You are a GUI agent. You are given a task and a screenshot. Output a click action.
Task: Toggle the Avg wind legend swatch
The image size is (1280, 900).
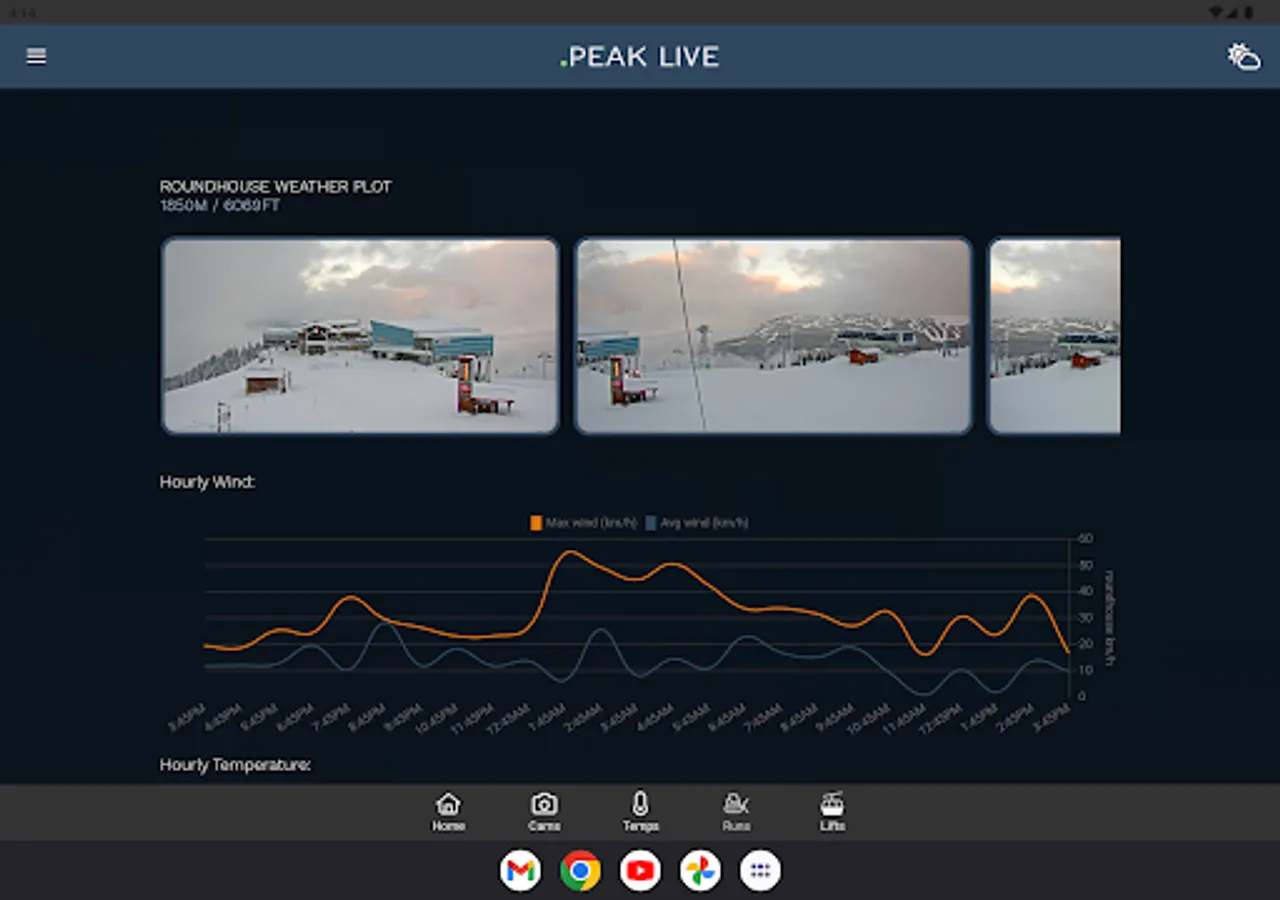click(651, 523)
